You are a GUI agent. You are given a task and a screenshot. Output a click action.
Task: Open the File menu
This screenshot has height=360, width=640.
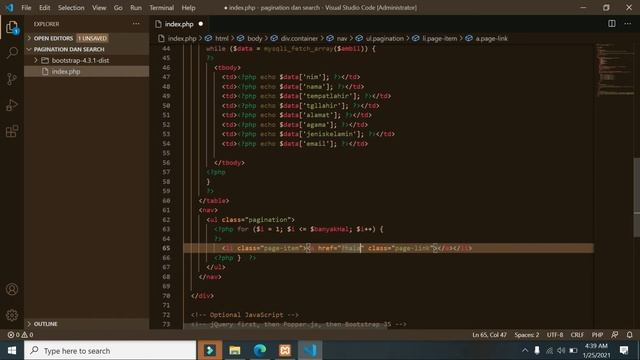tap(26, 8)
